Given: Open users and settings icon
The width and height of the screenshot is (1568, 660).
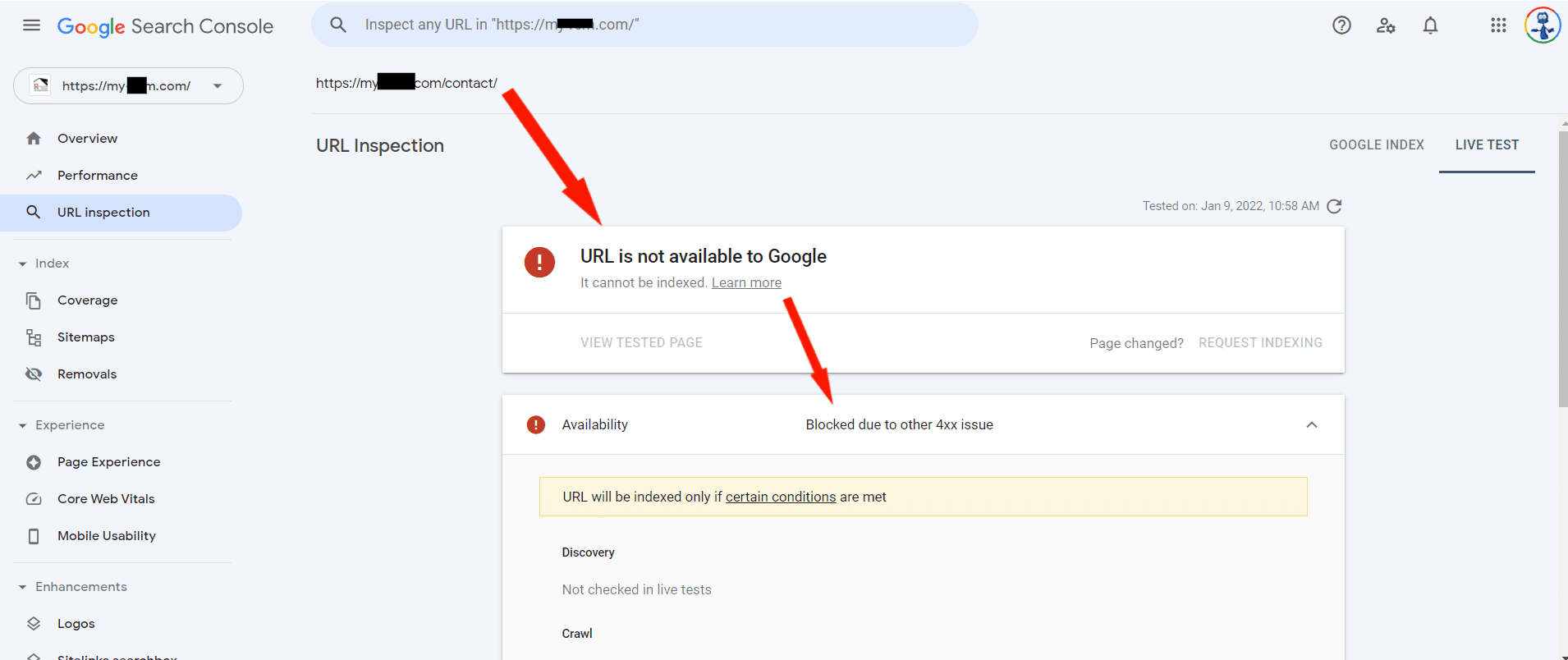Looking at the screenshot, I should coord(1386,25).
